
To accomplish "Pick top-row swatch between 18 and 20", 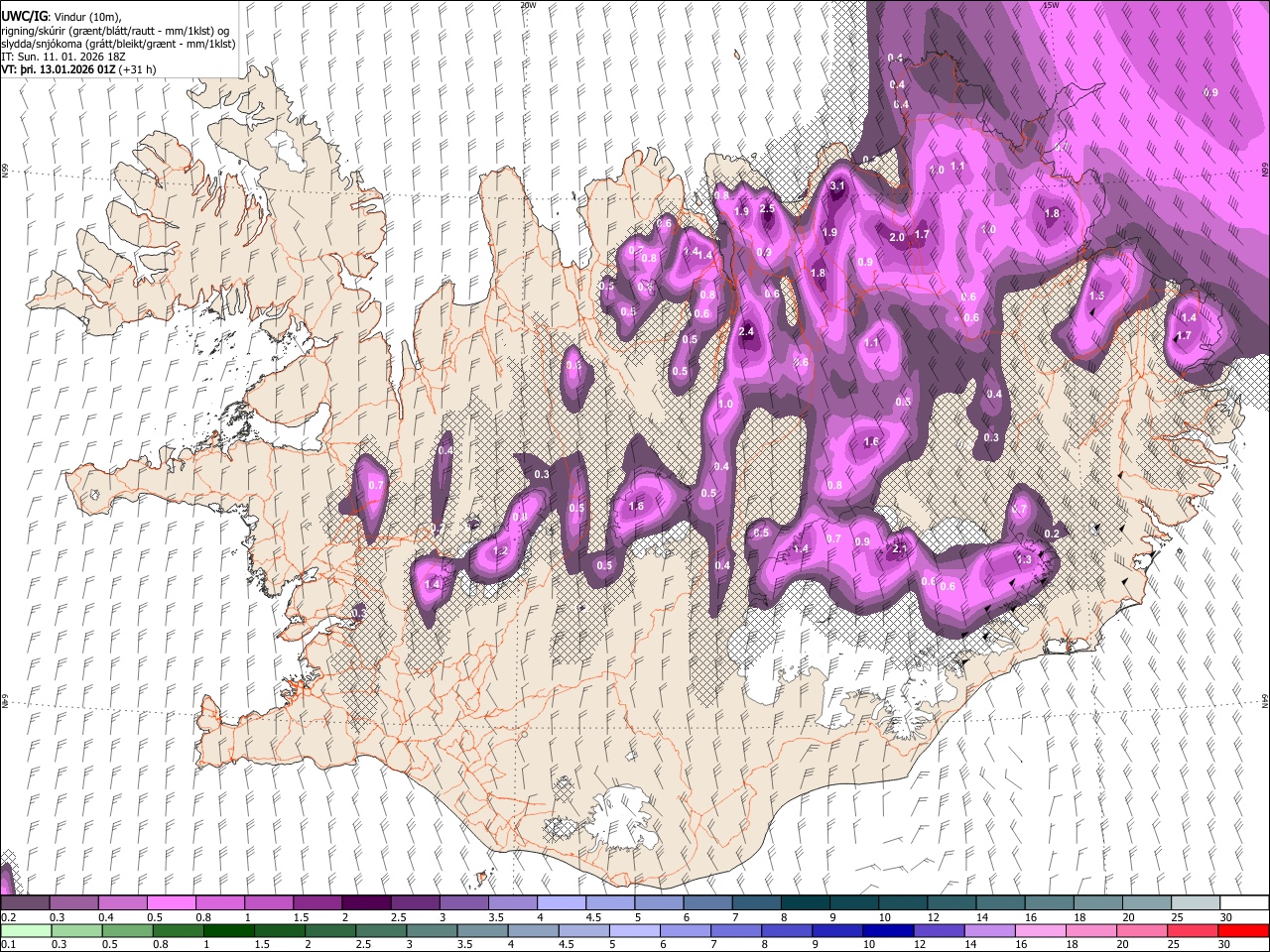I will click(x=1096, y=903).
